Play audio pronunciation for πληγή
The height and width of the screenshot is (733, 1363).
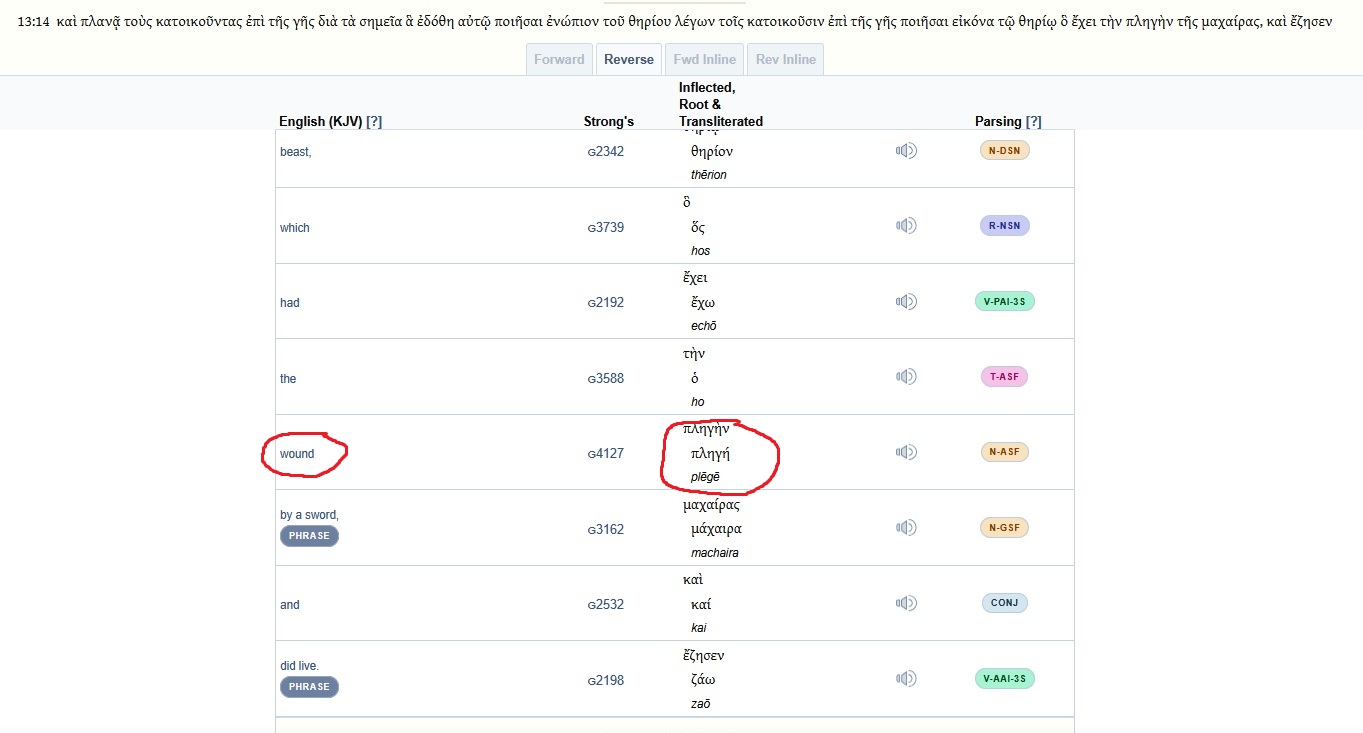click(x=906, y=452)
